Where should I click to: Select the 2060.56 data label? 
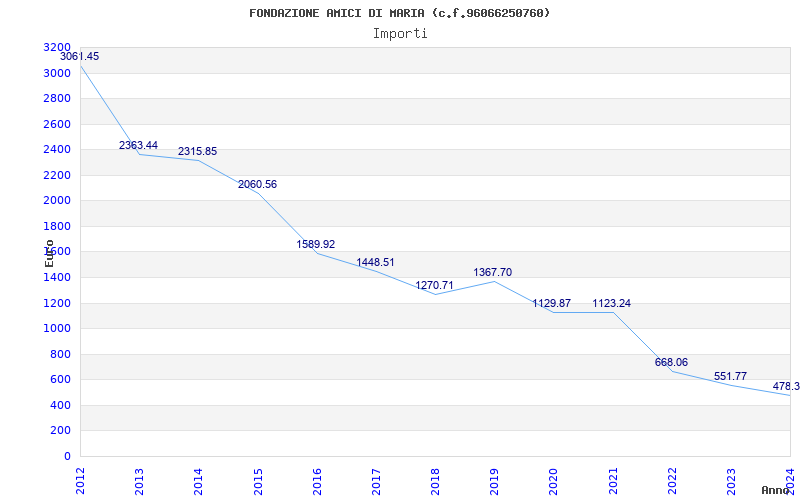(257, 185)
